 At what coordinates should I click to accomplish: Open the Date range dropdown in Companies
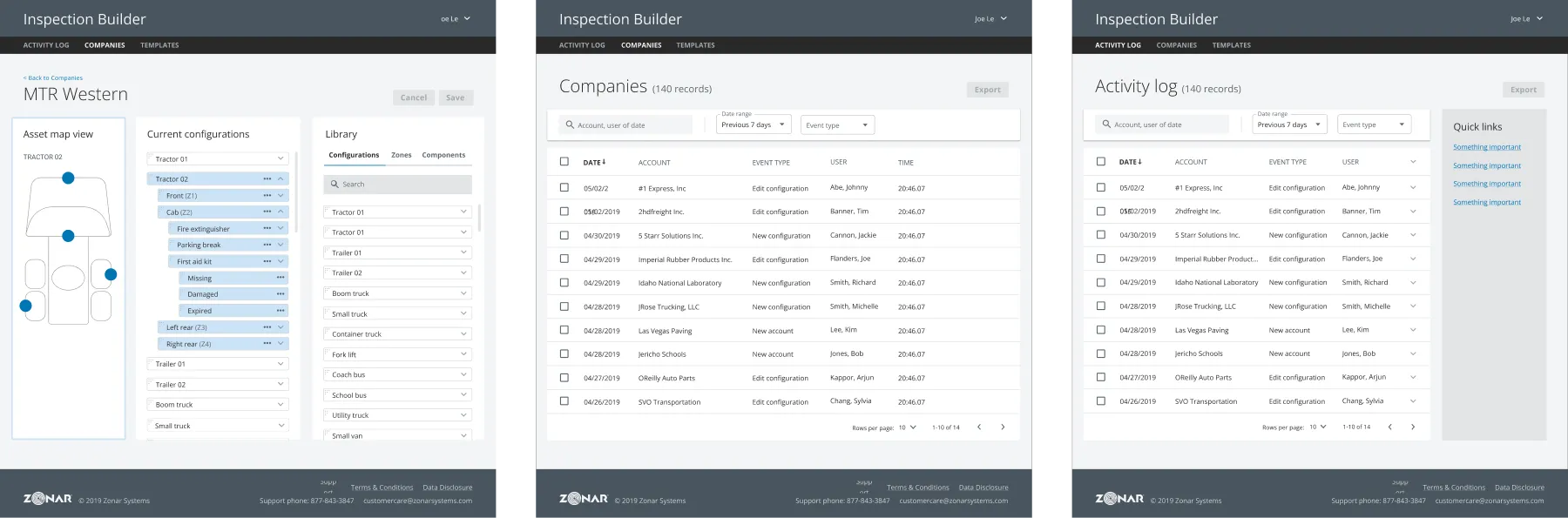tap(754, 124)
